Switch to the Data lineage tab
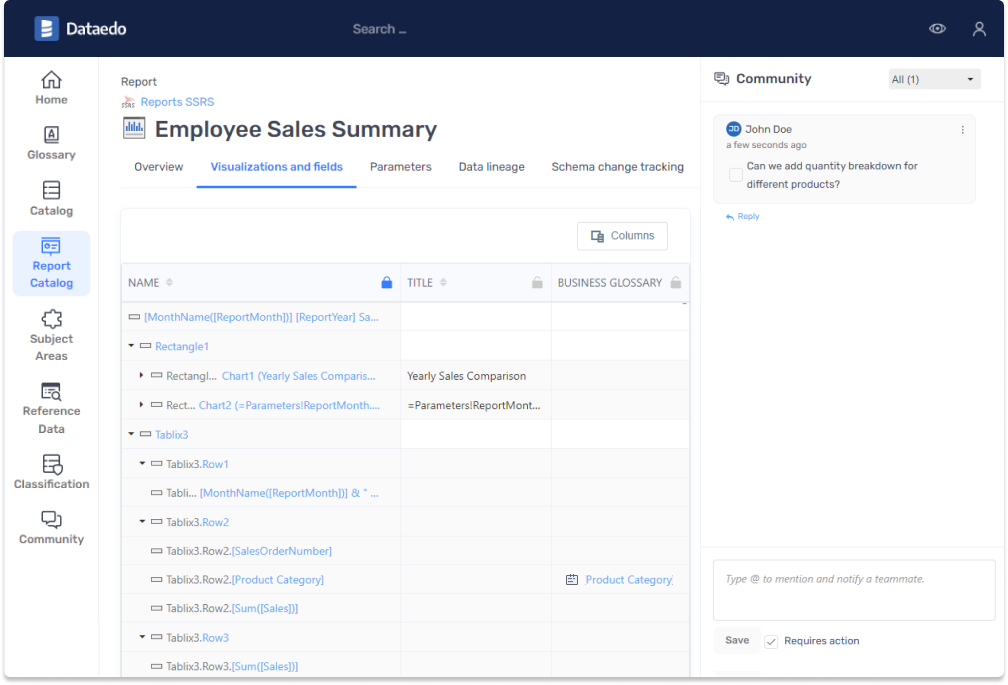Screen dimensions: 1008x685 click(491, 167)
